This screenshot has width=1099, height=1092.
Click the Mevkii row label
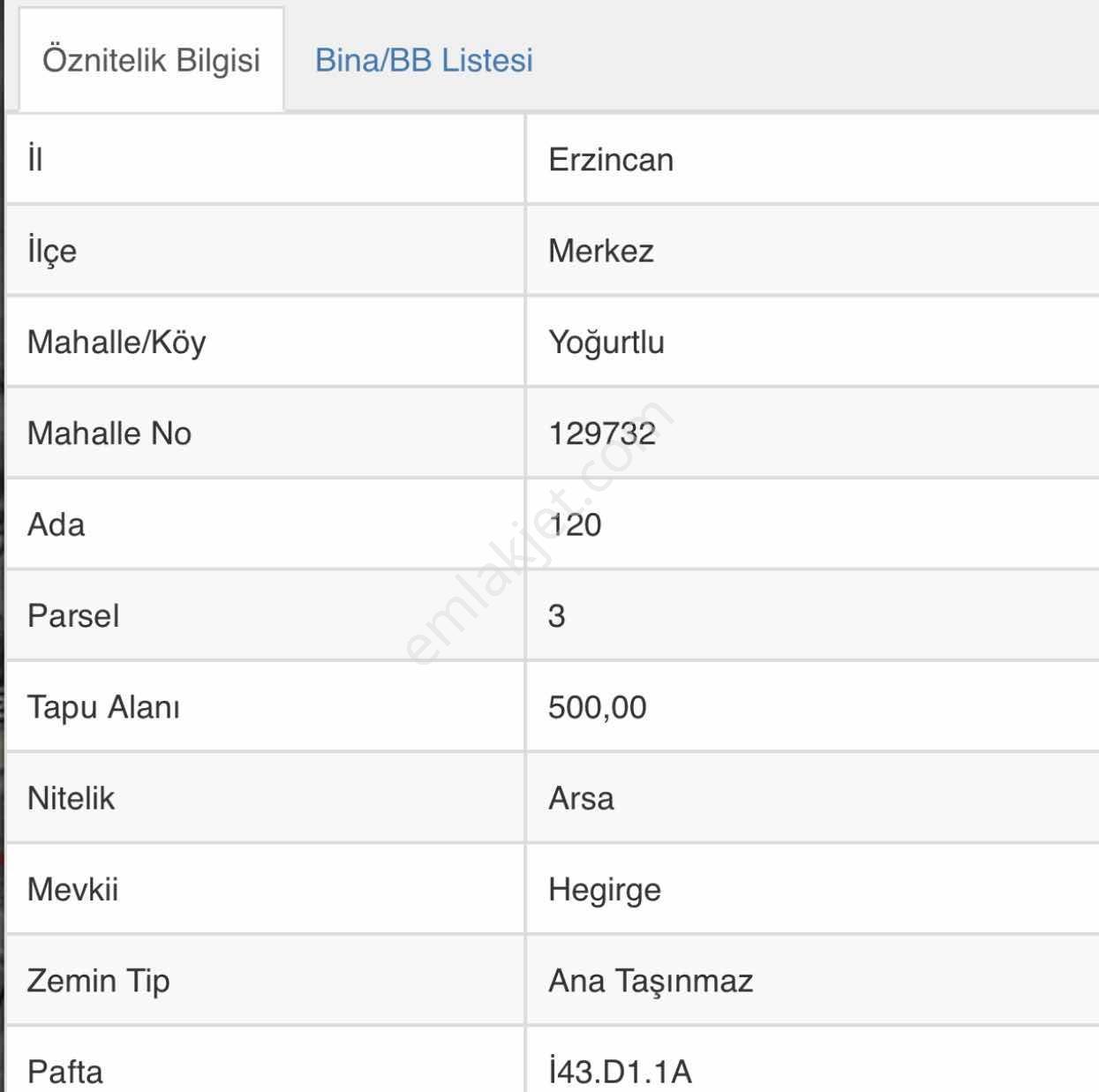(x=72, y=889)
